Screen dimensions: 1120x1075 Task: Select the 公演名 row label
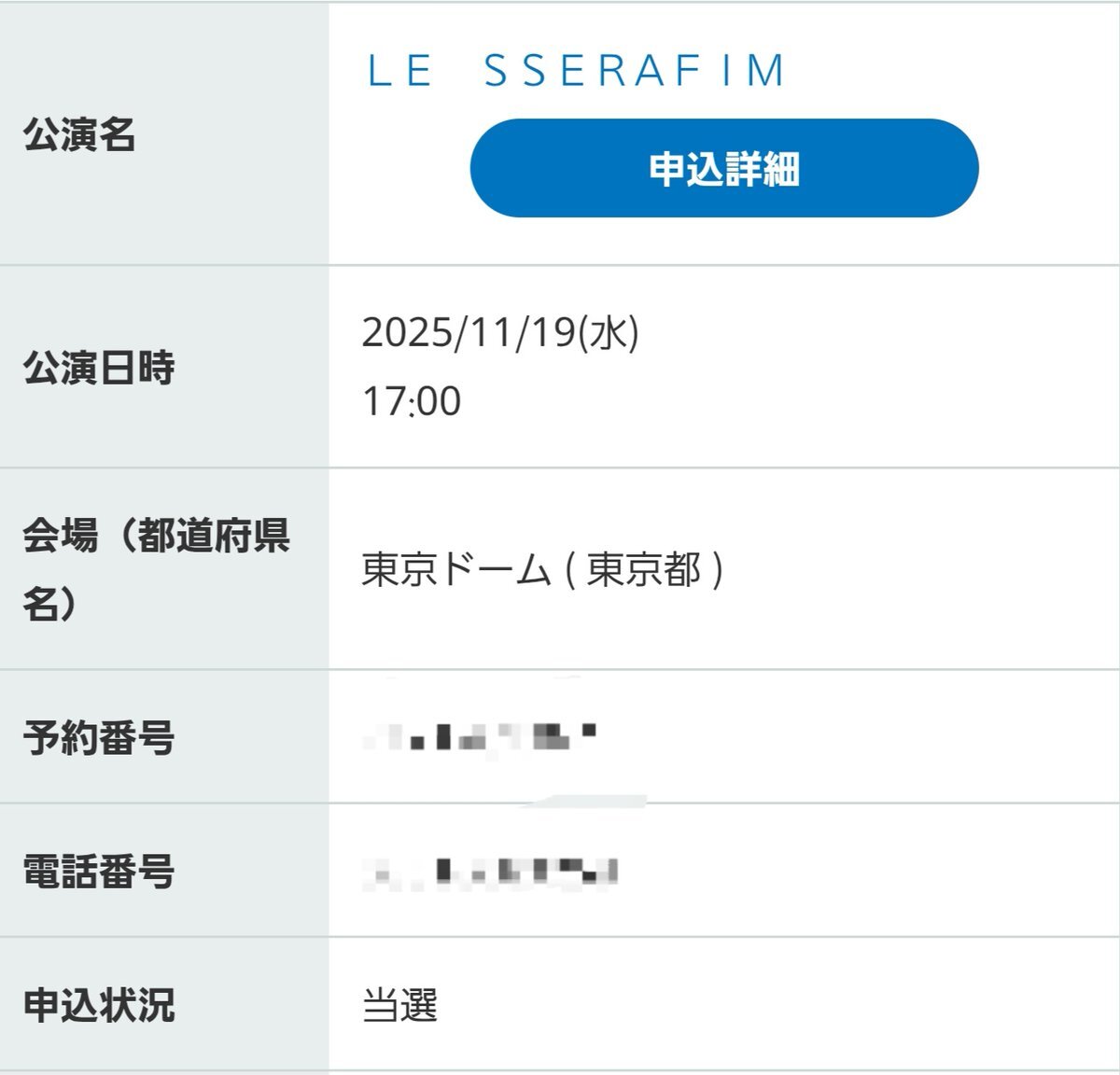click(80, 134)
